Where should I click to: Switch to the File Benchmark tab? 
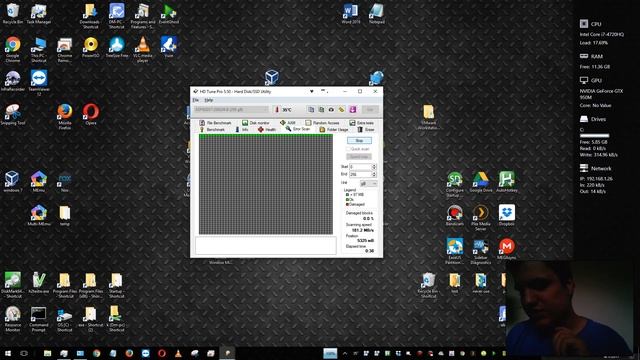[x=215, y=123]
